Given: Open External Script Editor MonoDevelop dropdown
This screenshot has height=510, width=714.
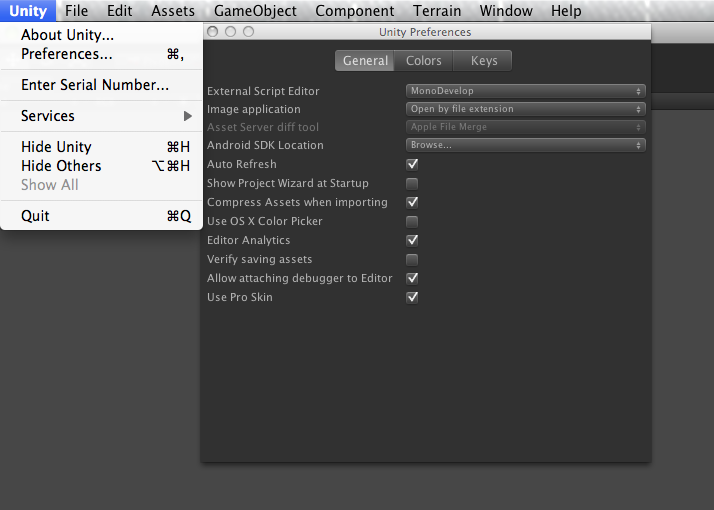Looking at the screenshot, I should (525, 91).
